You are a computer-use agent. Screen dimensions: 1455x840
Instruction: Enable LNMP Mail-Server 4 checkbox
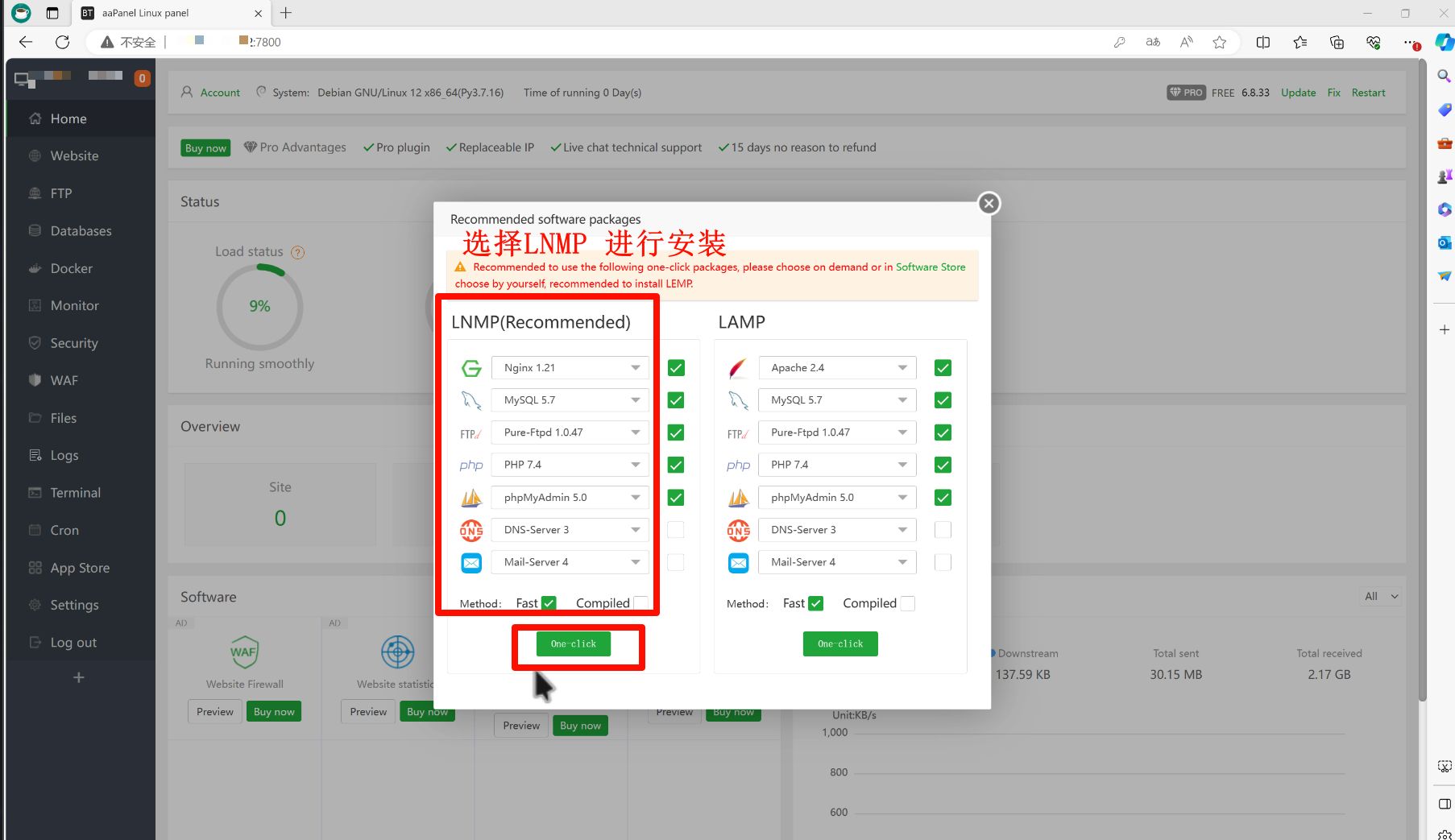click(676, 562)
